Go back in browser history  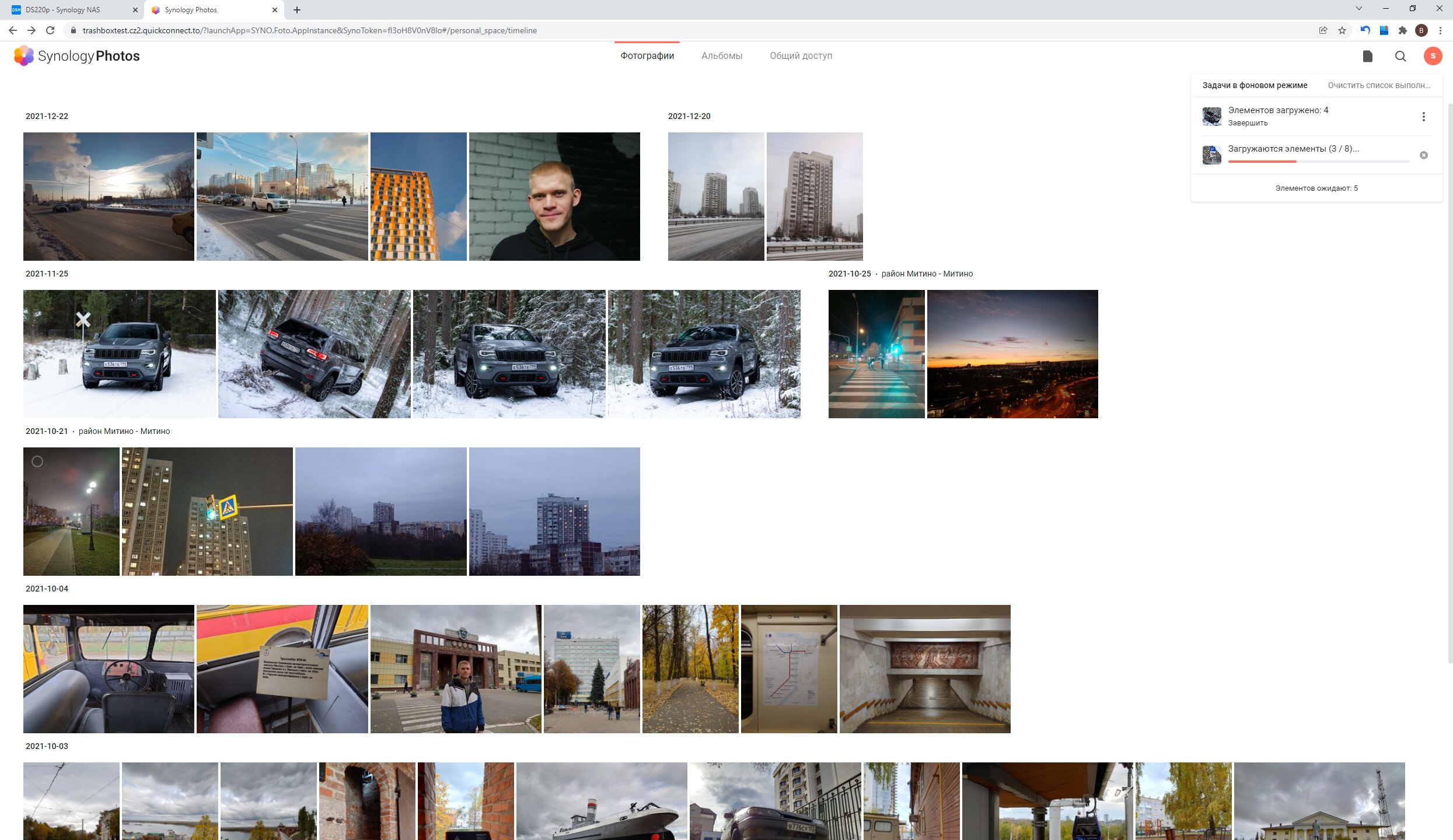[x=13, y=30]
